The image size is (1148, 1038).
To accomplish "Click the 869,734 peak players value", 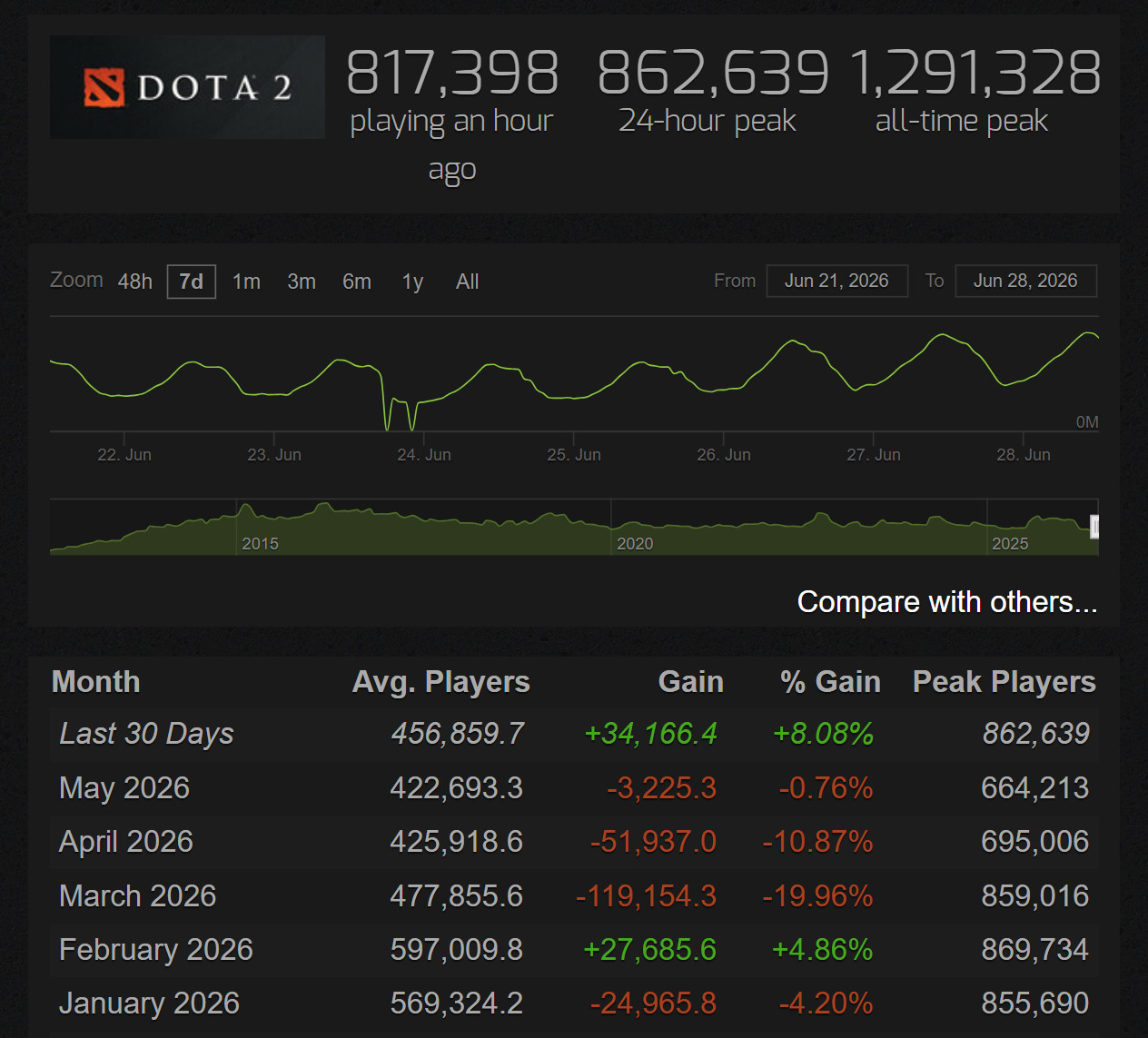I will [x=1035, y=949].
